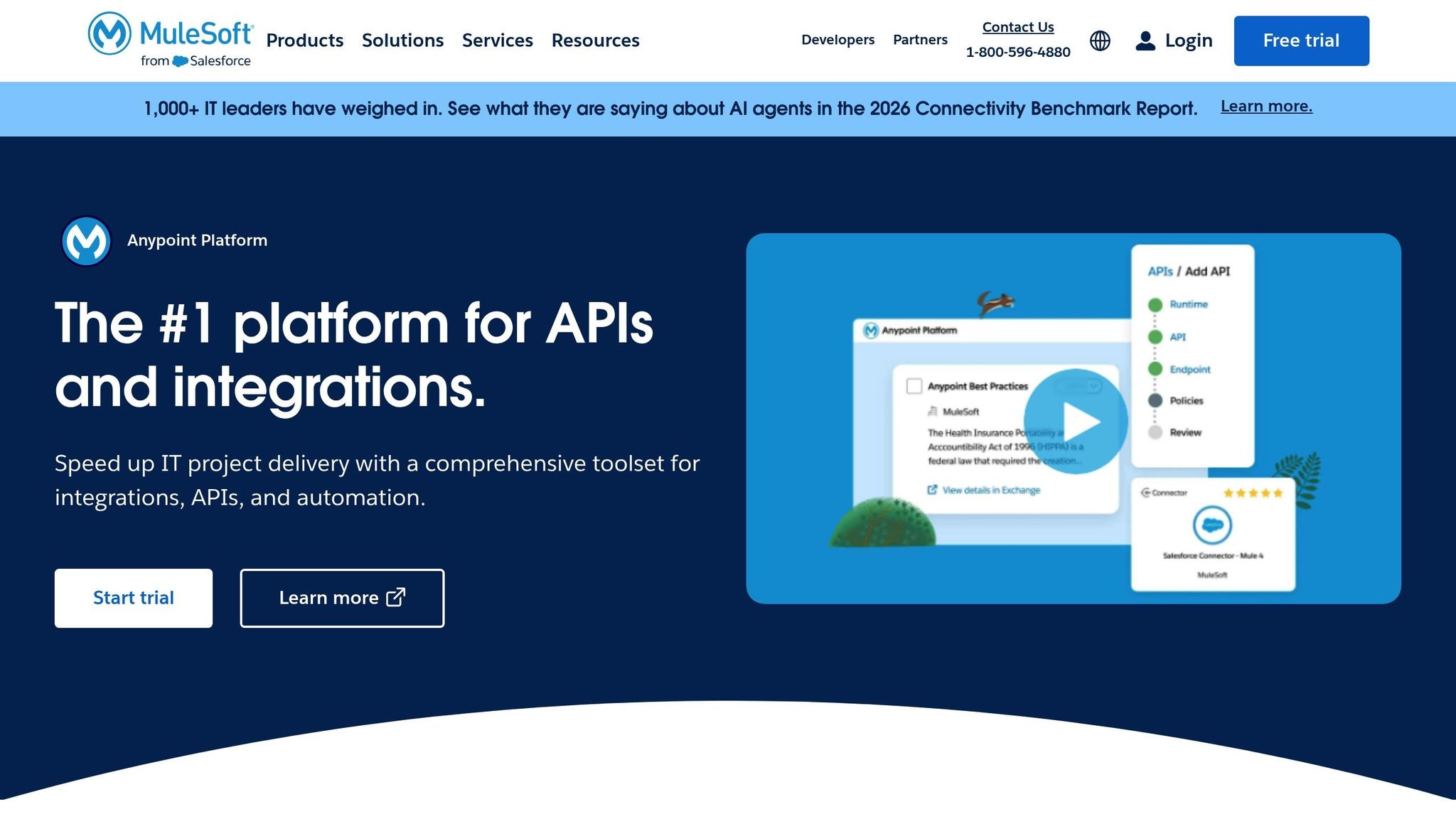Click the Free trial button

tap(1301, 41)
